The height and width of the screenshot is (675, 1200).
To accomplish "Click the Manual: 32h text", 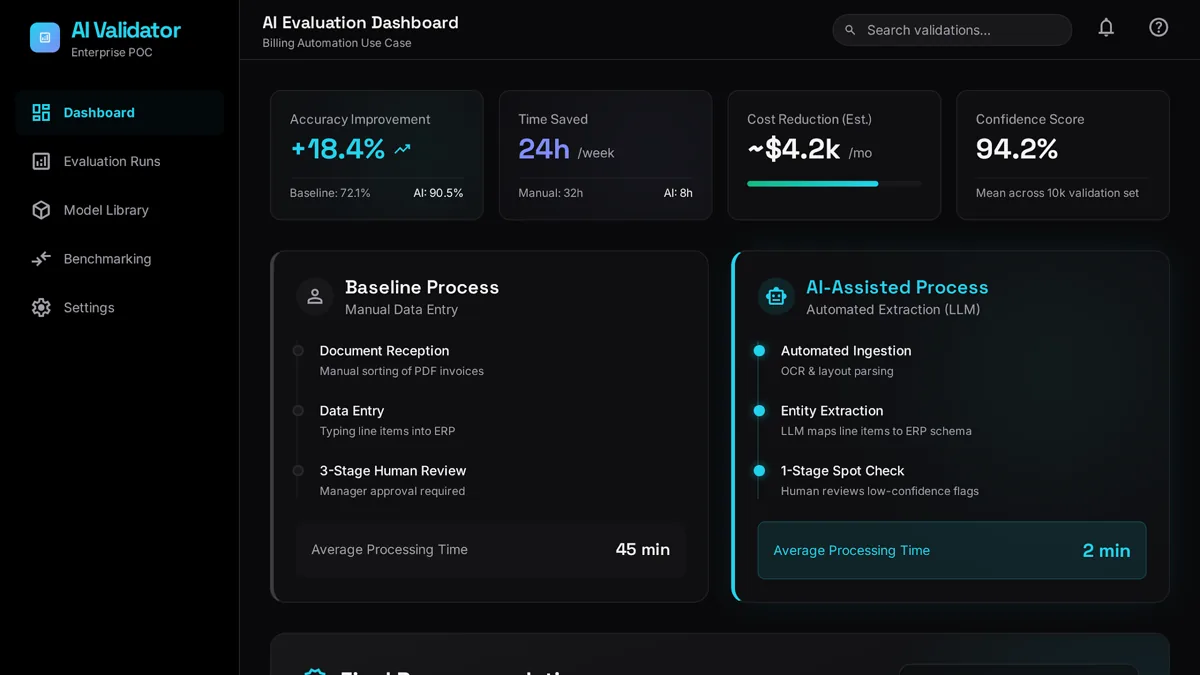I will [550, 193].
